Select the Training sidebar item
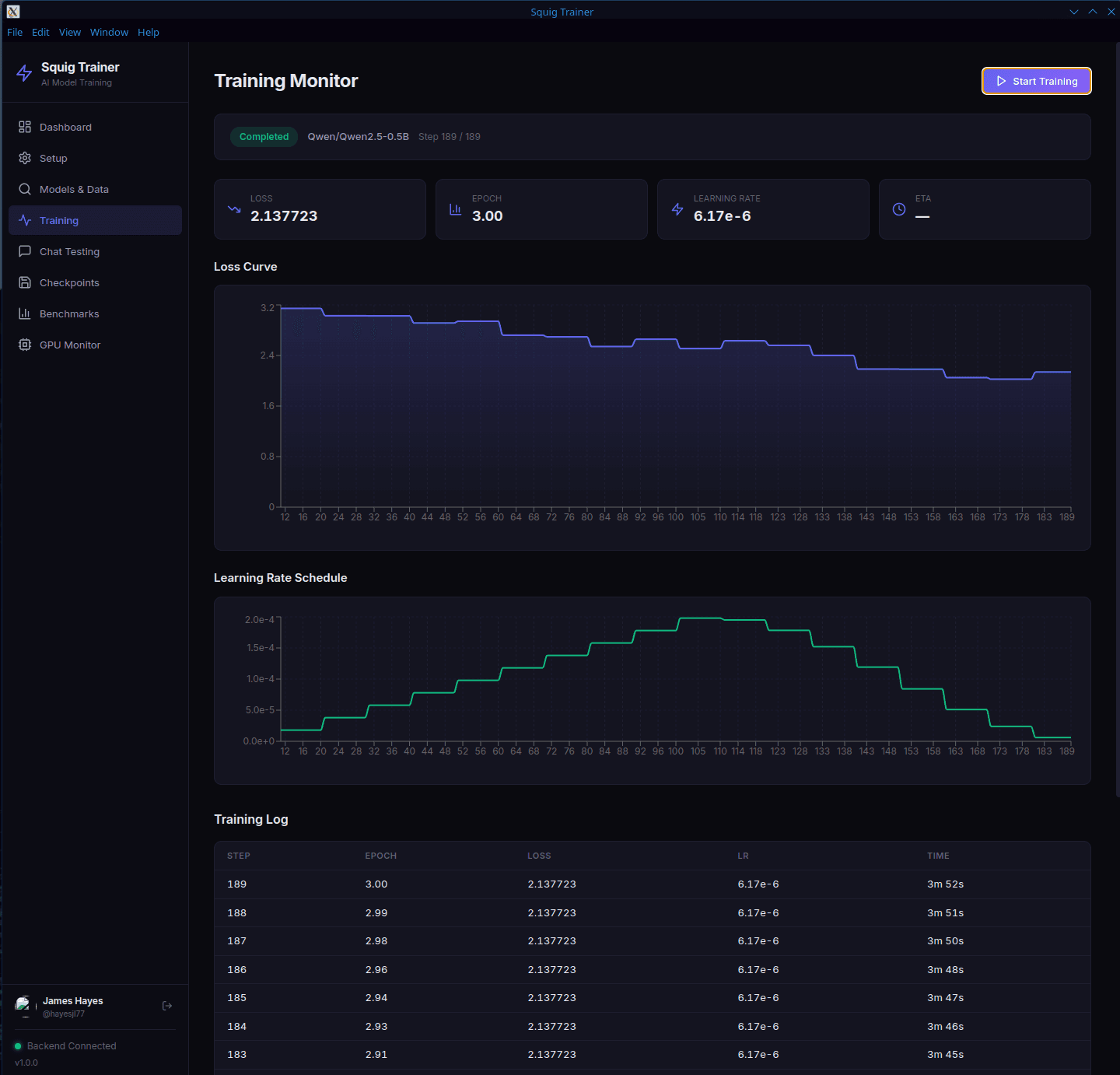 pos(95,220)
